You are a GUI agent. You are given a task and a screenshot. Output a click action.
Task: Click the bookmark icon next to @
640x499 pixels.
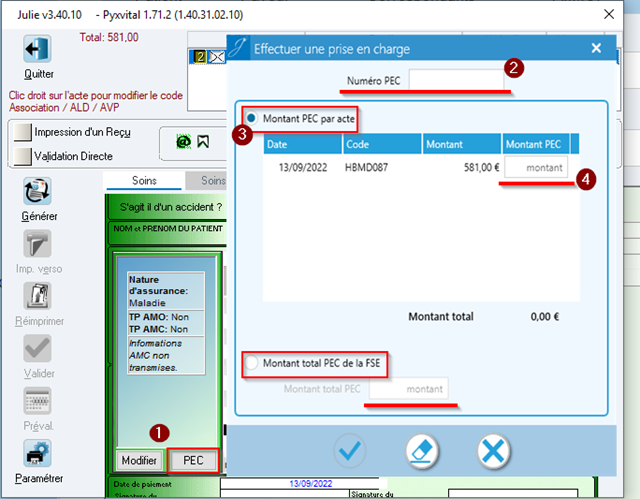pos(203,142)
